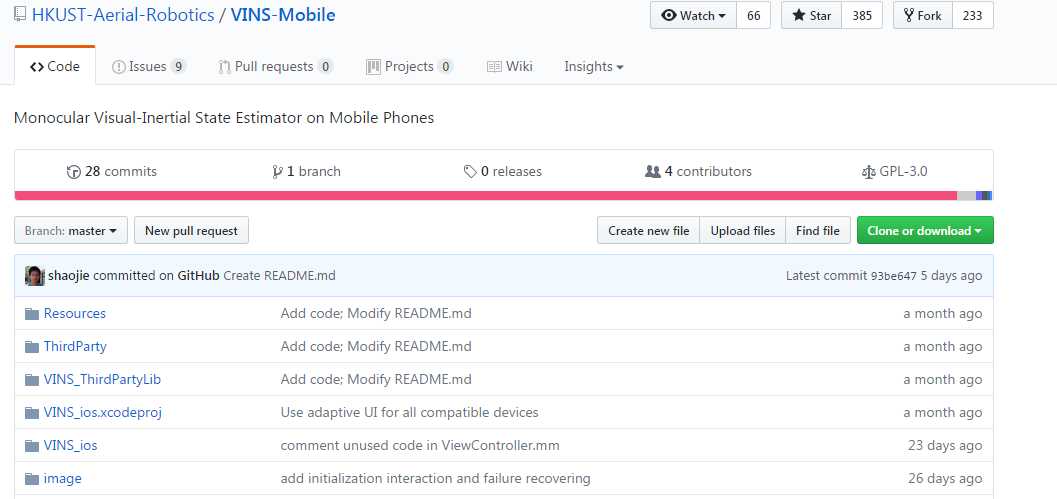Click the folder icon beside Resources

click(32, 314)
